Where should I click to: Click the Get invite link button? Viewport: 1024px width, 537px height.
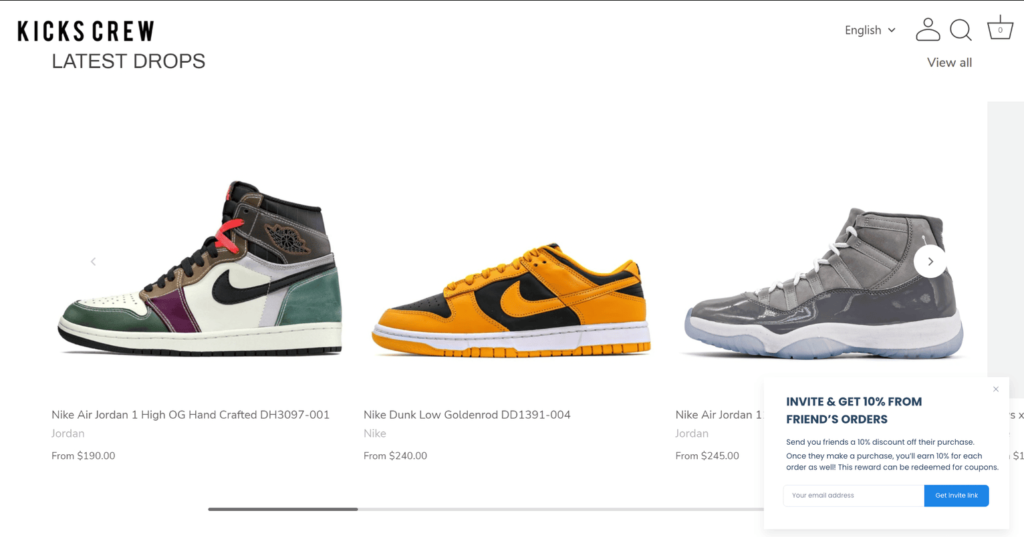(956, 495)
